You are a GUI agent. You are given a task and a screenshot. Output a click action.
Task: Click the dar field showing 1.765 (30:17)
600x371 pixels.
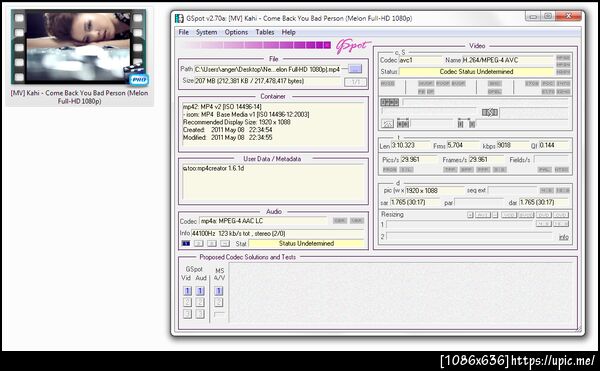(544, 202)
